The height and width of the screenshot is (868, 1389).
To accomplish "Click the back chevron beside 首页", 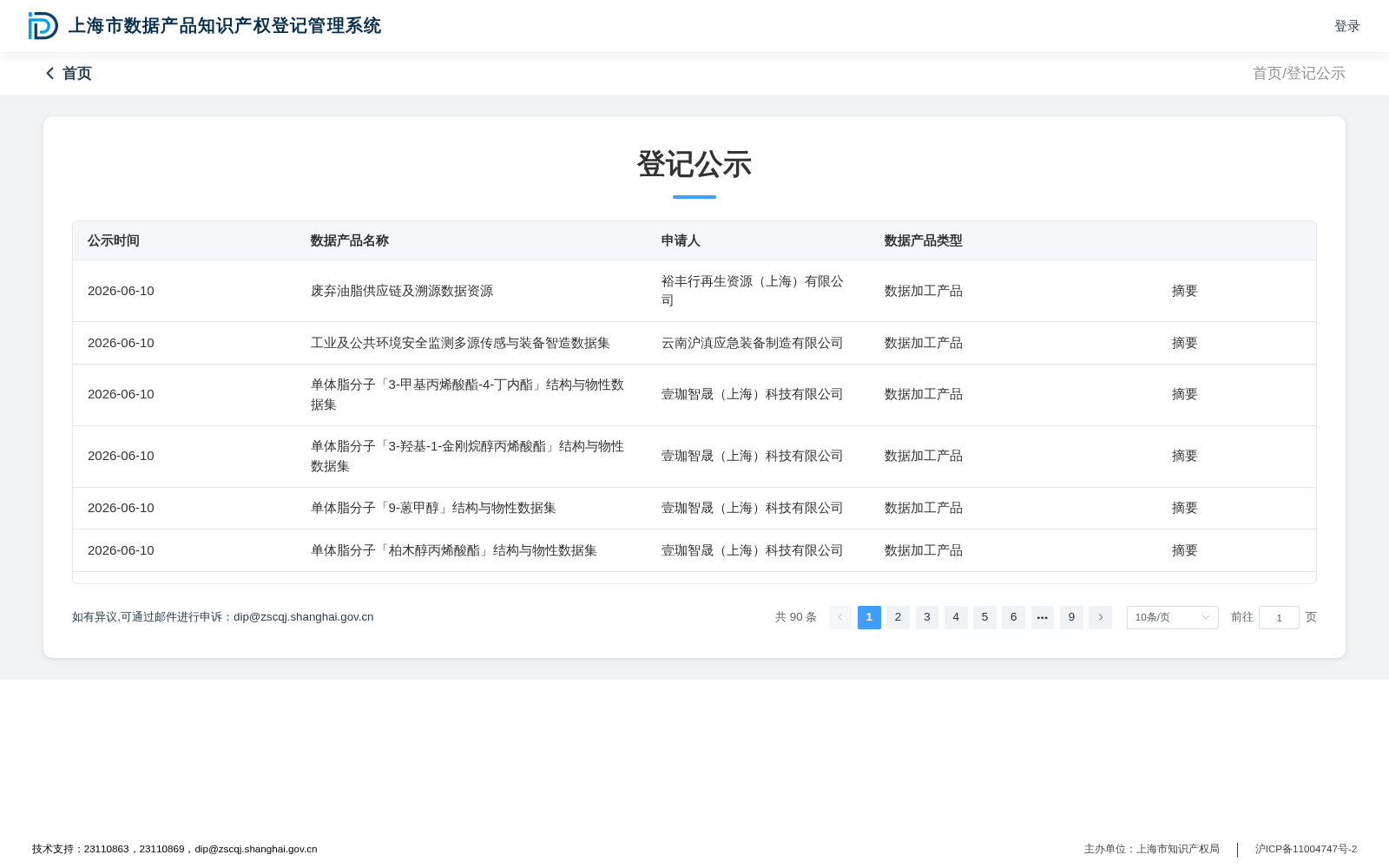I will point(50,74).
